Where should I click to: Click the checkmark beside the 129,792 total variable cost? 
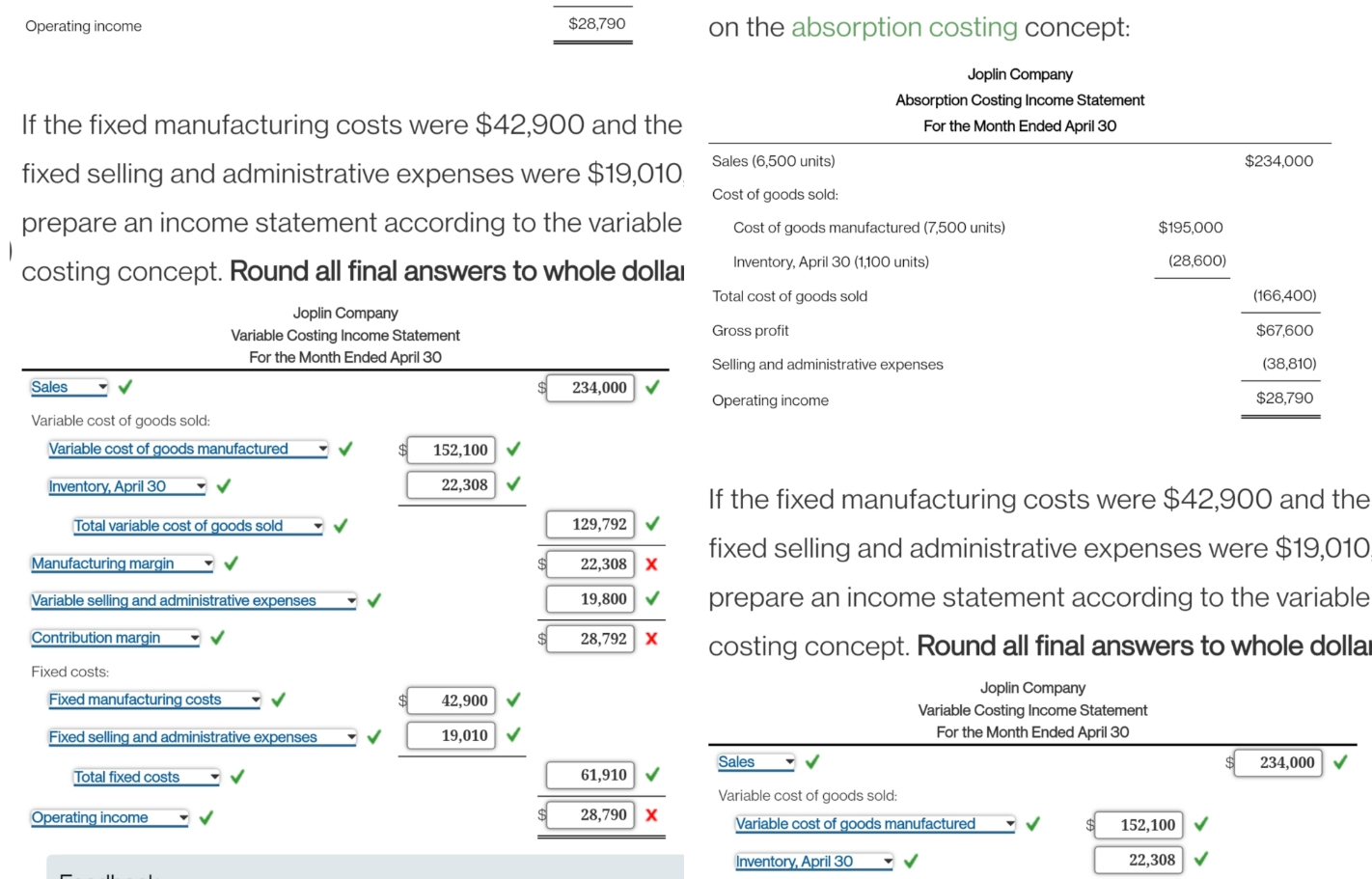(x=650, y=524)
